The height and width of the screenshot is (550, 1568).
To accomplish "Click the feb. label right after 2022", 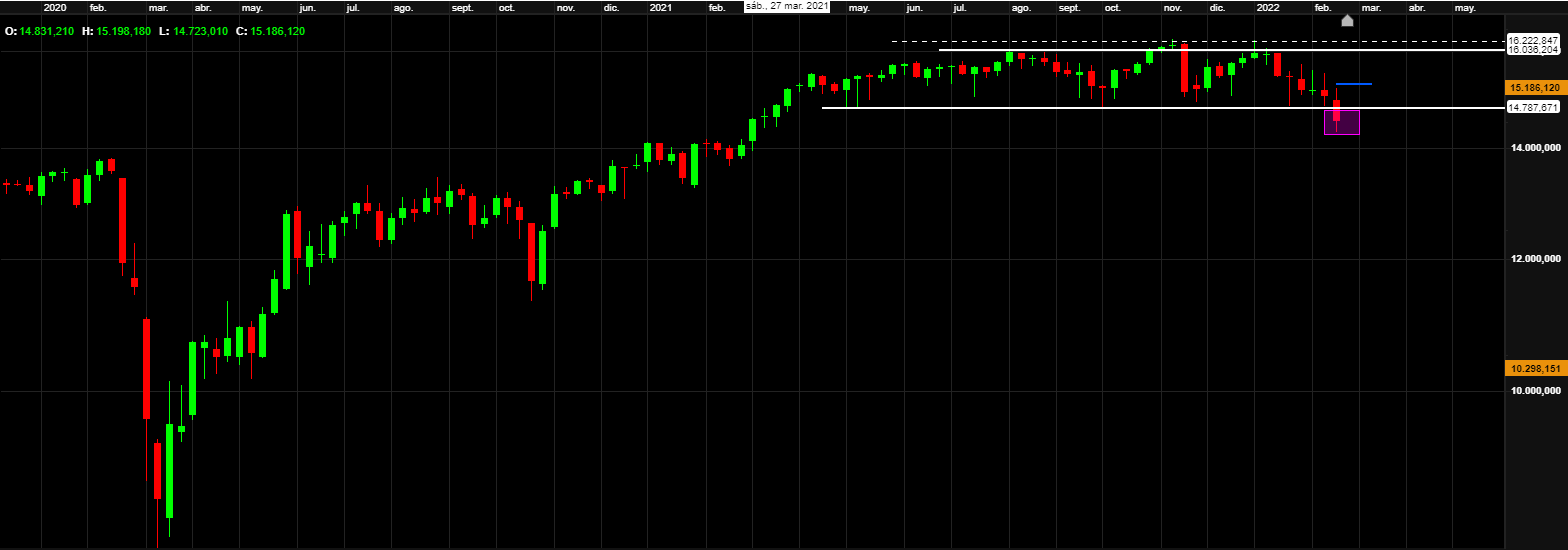I will pyautogui.click(x=1322, y=7).
